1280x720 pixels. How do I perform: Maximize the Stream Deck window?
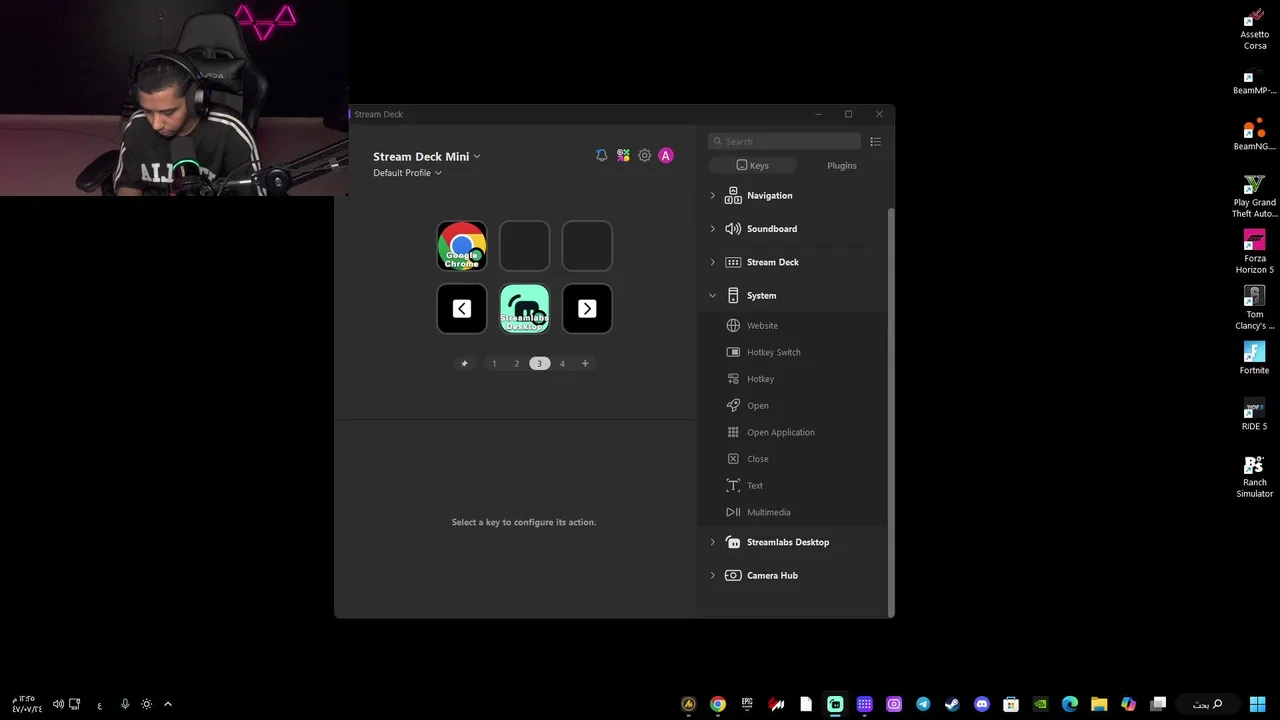(848, 114)
